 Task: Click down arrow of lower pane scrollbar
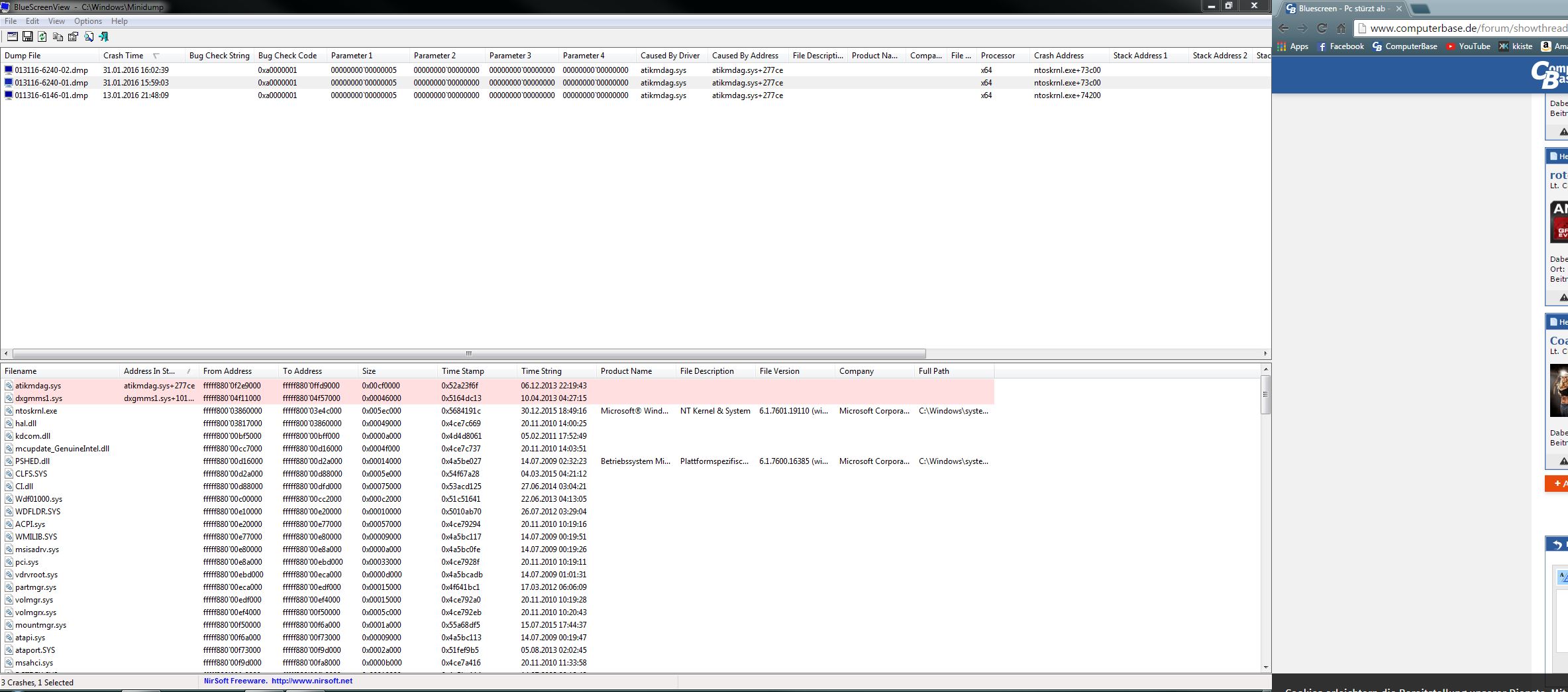pos(1265,667)
